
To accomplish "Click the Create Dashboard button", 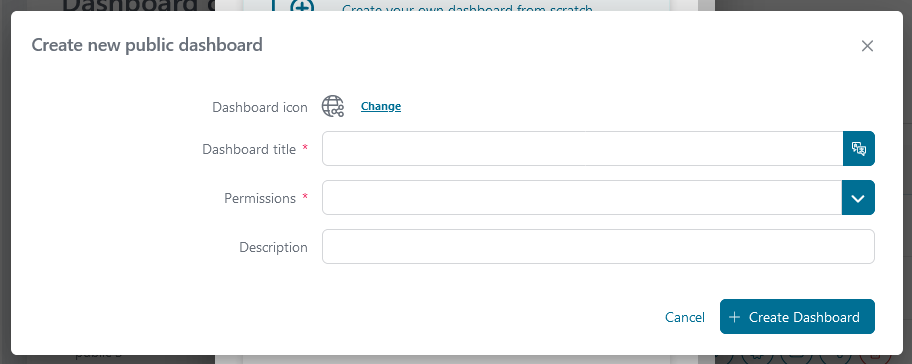I will pos(797,316).
